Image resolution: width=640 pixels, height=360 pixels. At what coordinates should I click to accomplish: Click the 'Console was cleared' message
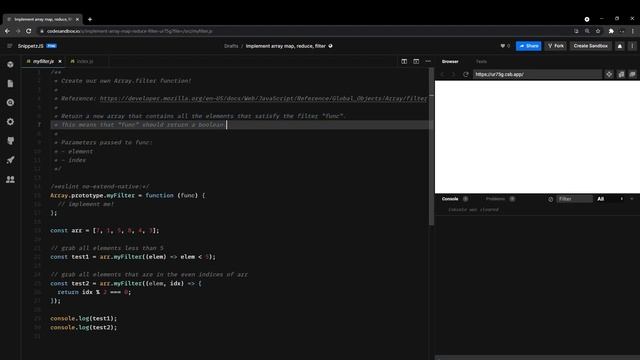(473, 210)
